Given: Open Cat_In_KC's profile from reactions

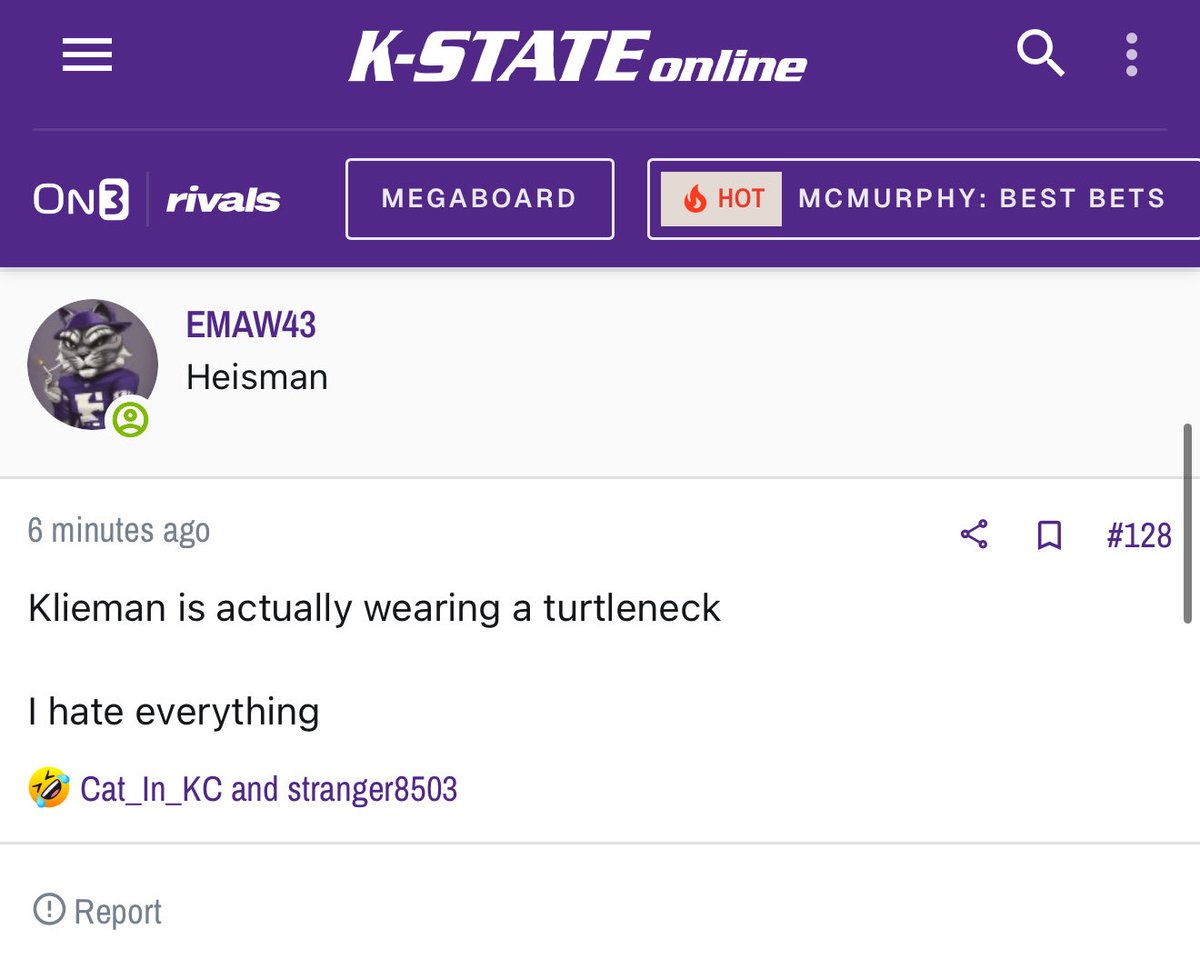Looking at the screenshot, I should point(151,789).
